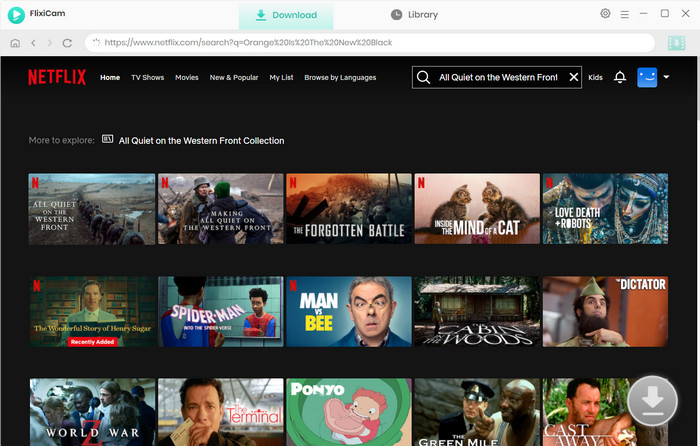
Task: Open All Quiet on the Western Front thumbnail
Action: 92,209
